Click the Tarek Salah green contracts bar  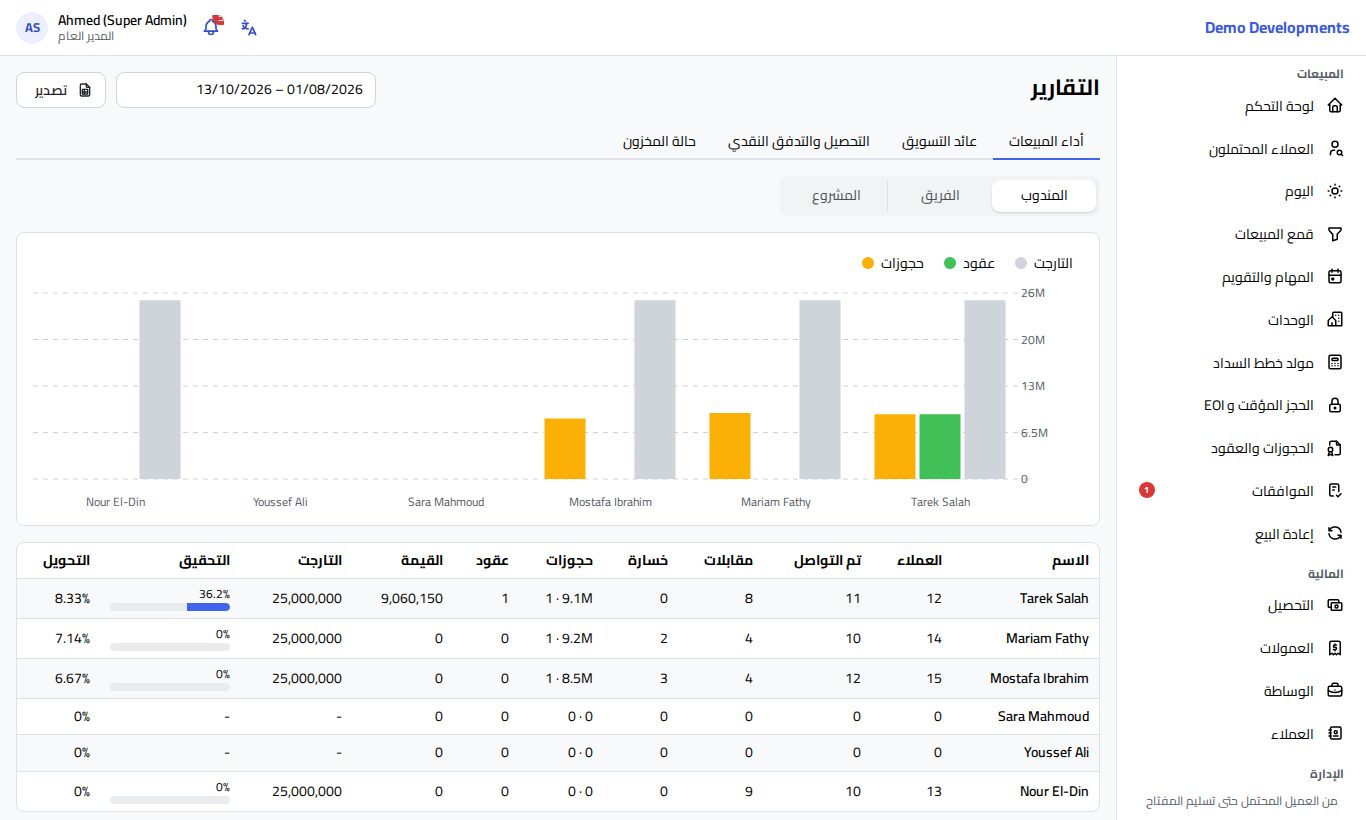940,446
